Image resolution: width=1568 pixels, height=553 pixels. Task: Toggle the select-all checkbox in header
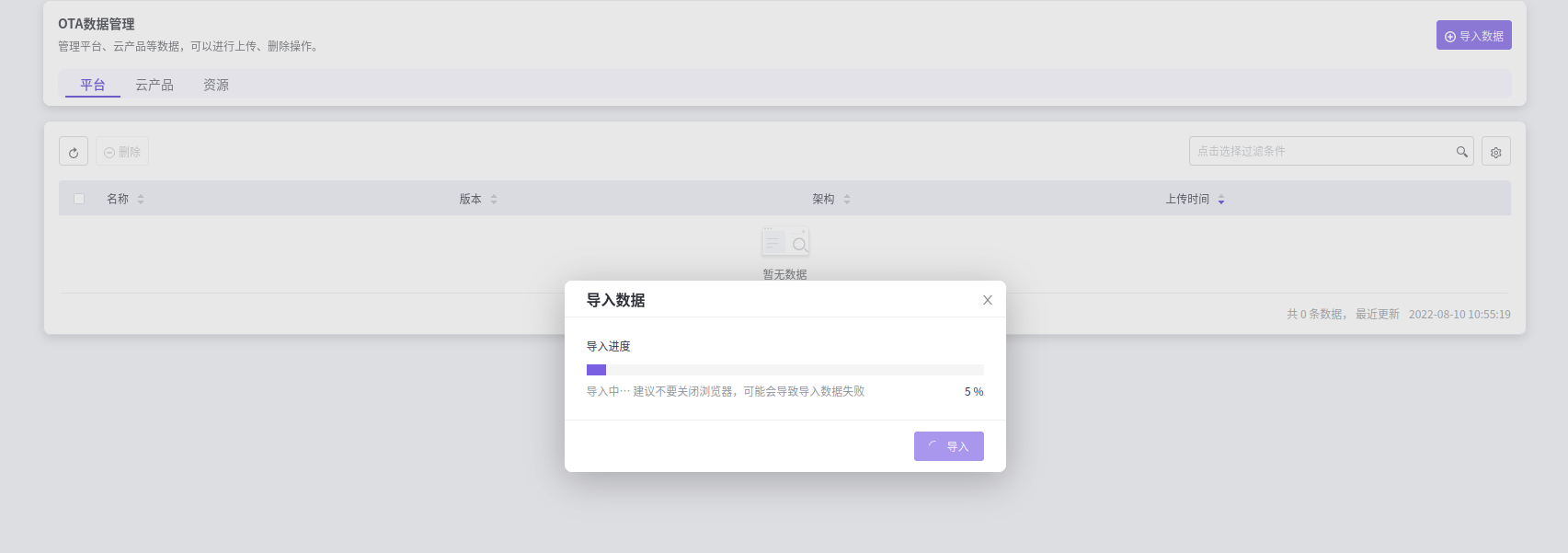tap(79, 199)
